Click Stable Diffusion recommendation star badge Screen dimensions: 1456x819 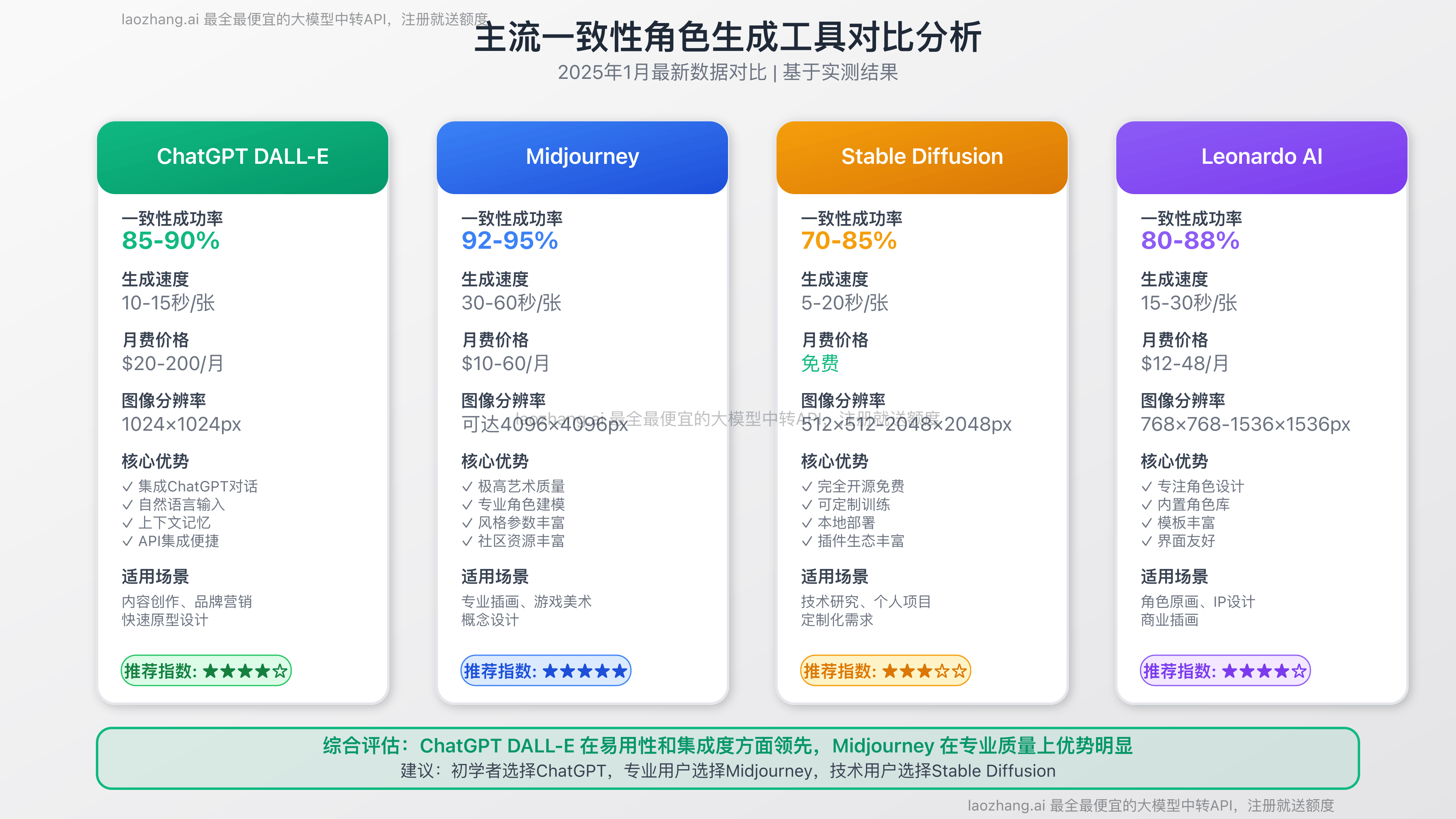point(885,670)
